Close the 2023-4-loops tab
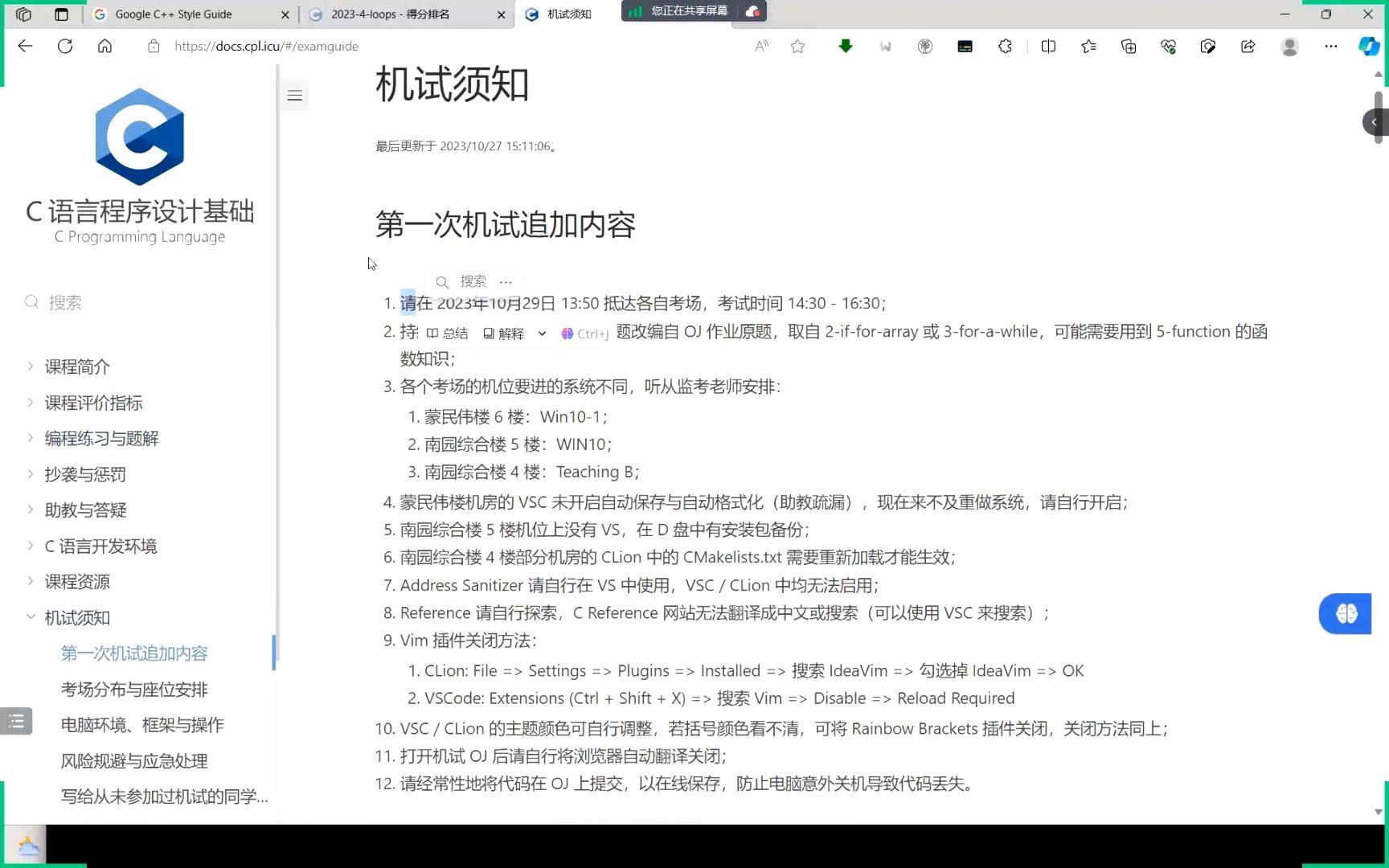 coord(502,14)
